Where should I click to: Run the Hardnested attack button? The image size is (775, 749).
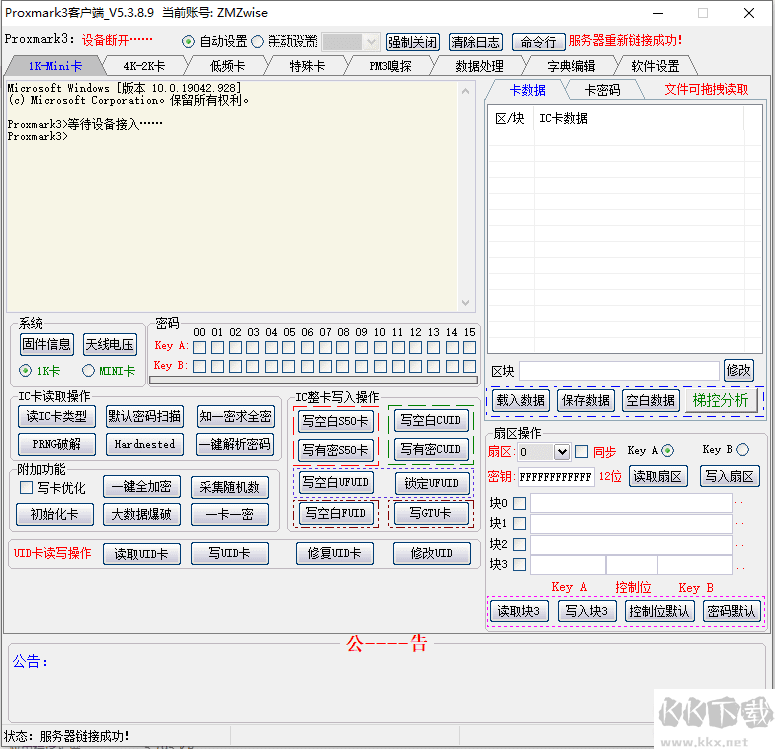pos(144,444)
